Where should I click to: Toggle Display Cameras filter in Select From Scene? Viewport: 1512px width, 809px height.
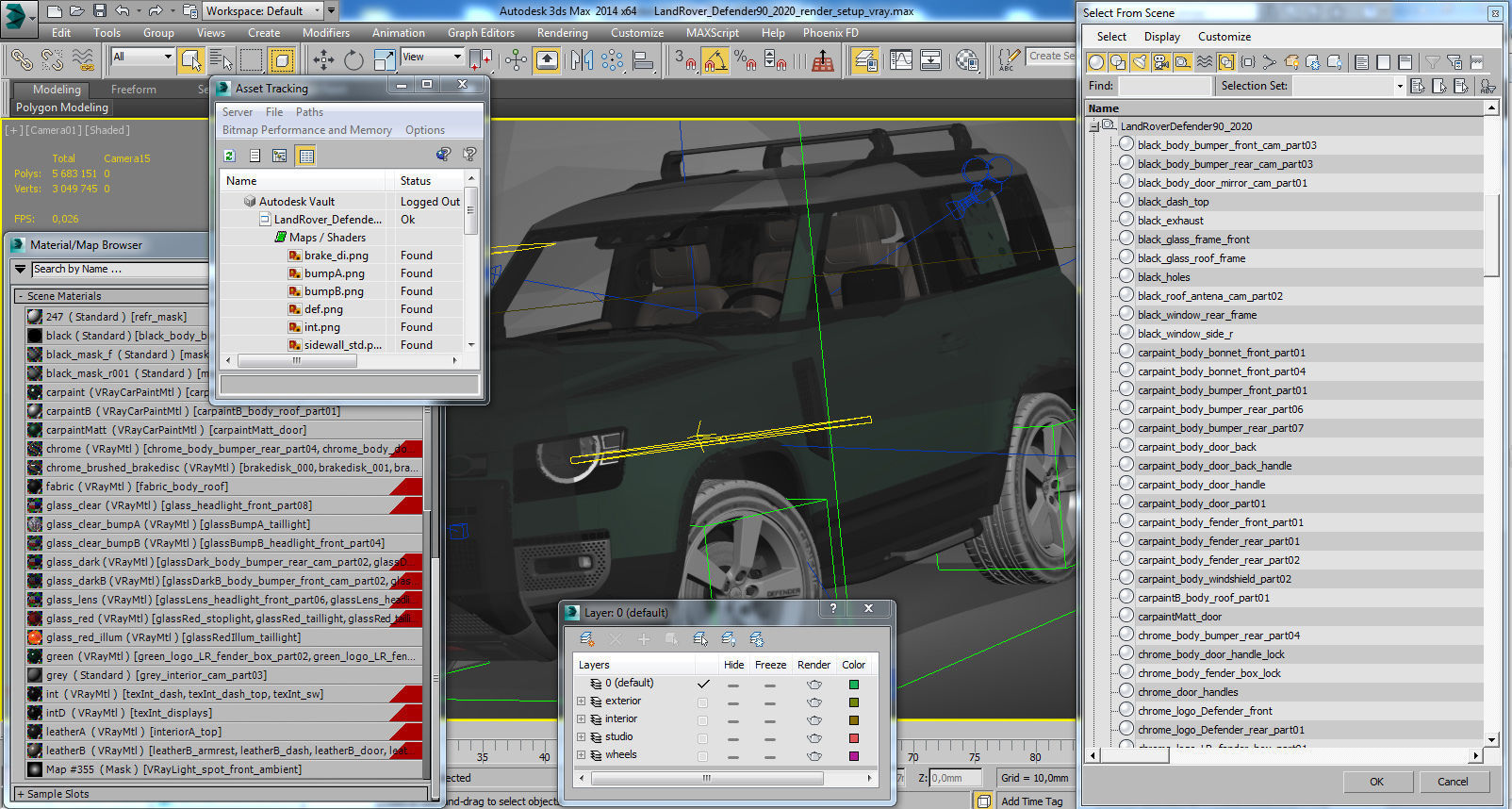pyautogui.click(x=1161, y=62)
